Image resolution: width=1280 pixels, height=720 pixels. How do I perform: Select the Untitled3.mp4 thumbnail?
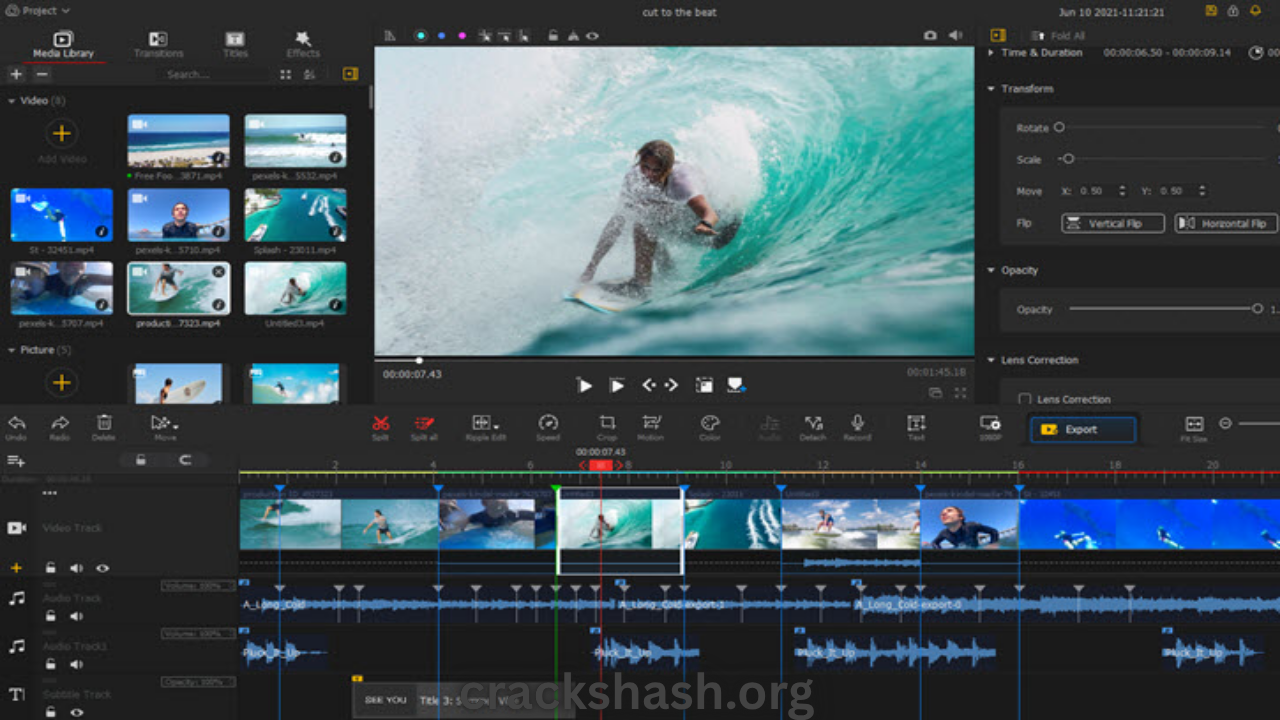(295, 288)
